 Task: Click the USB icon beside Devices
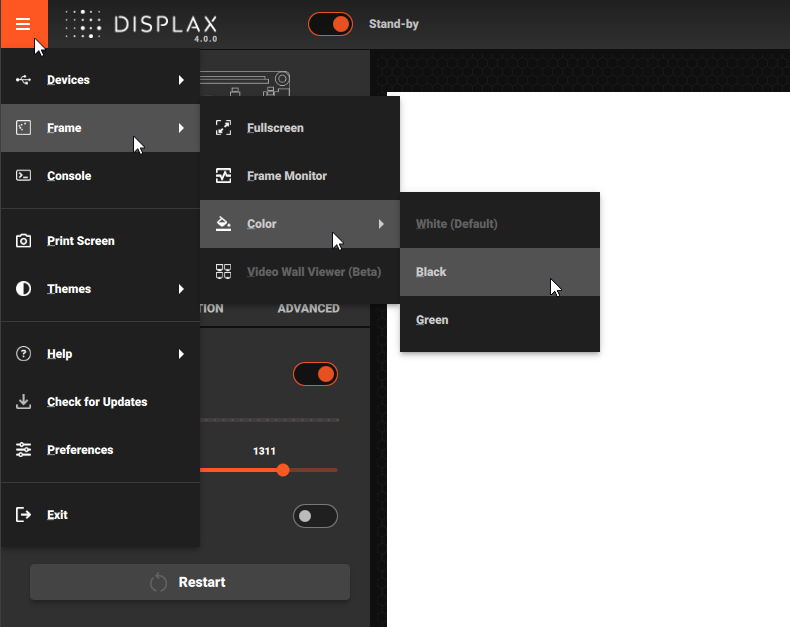point(24,80)
